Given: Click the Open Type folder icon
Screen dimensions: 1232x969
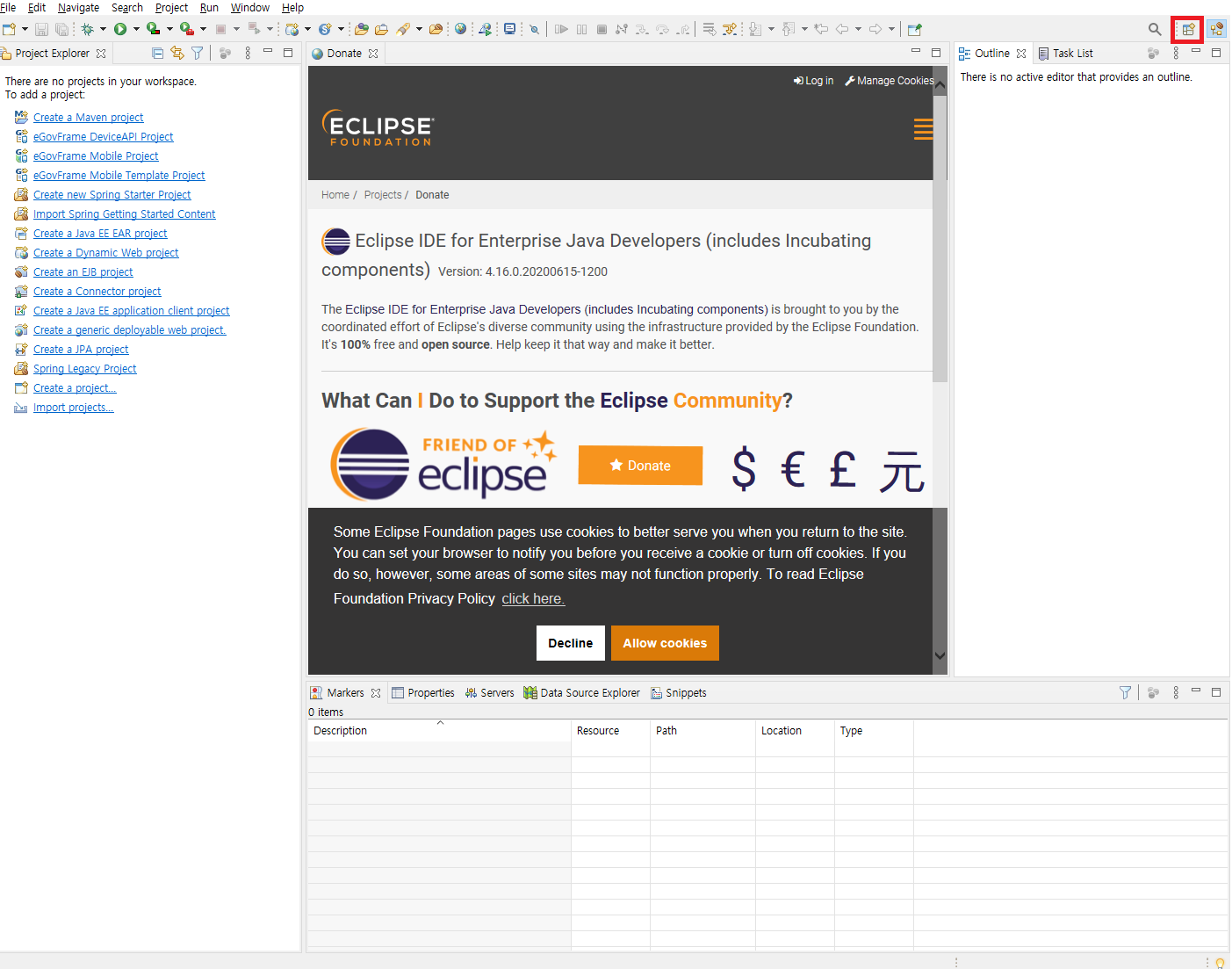Looking at the screenshot, I should click(362, 29).
